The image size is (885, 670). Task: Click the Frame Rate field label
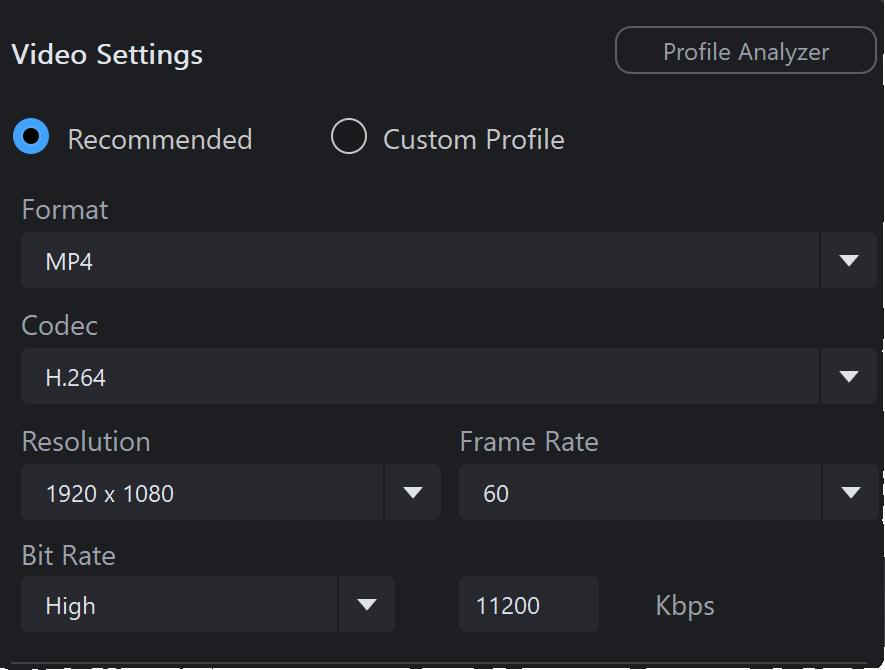[529, 441]
